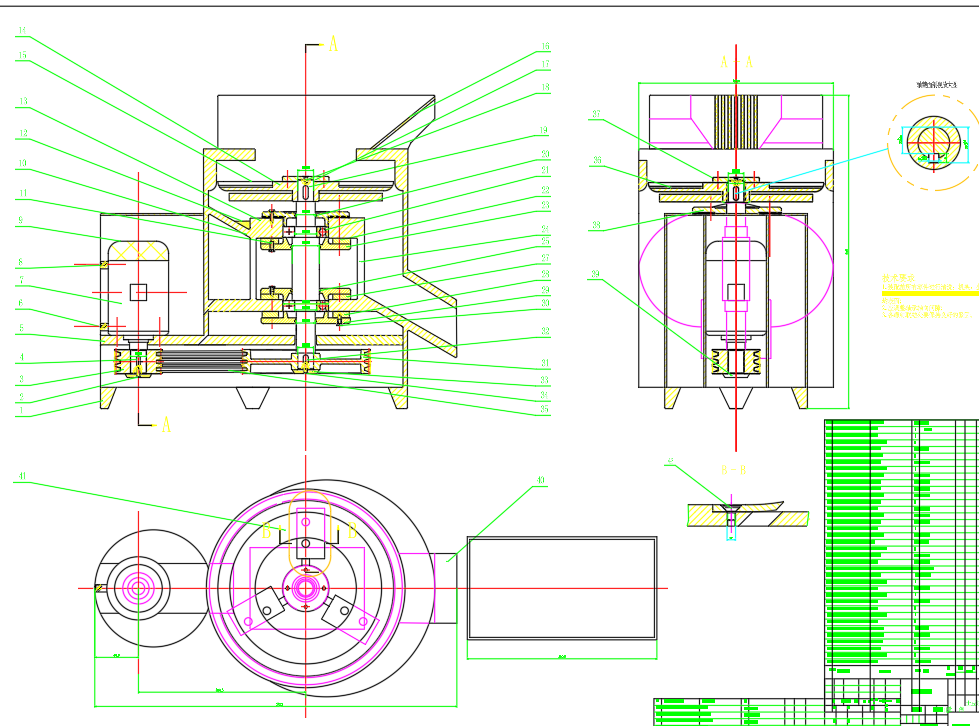Click the part number 36 callout label
The image size is (979, 726).
pos(597,160)
